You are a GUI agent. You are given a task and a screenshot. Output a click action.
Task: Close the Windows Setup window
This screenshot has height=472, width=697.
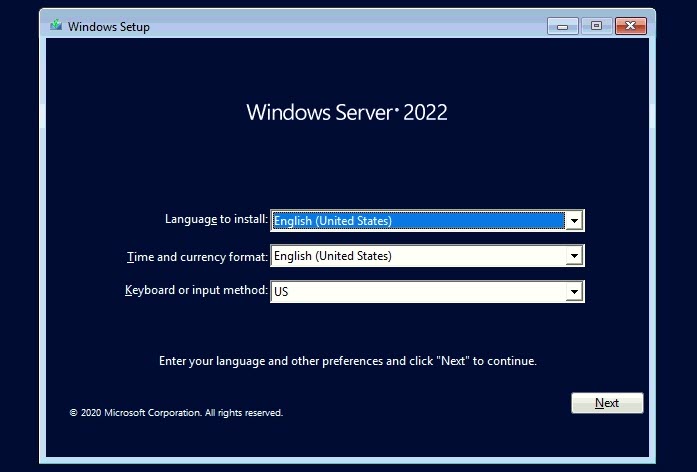630,26
